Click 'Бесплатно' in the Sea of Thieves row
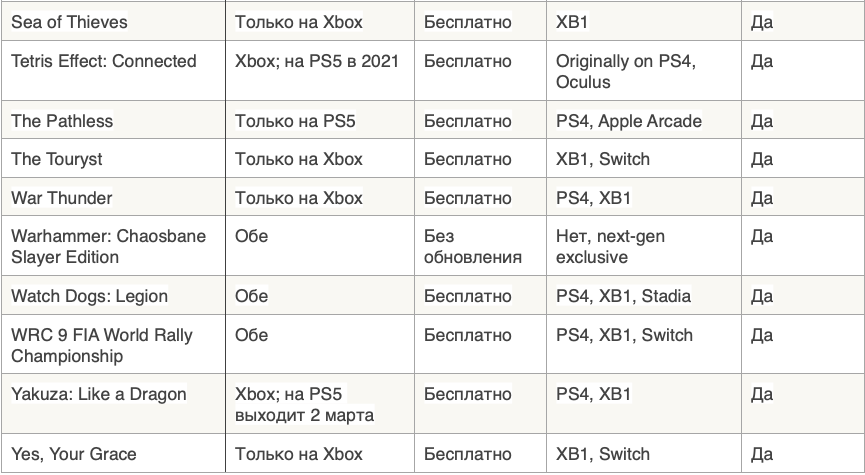The height and width of the screenshot is (475, 865). [x=468, y=21]
